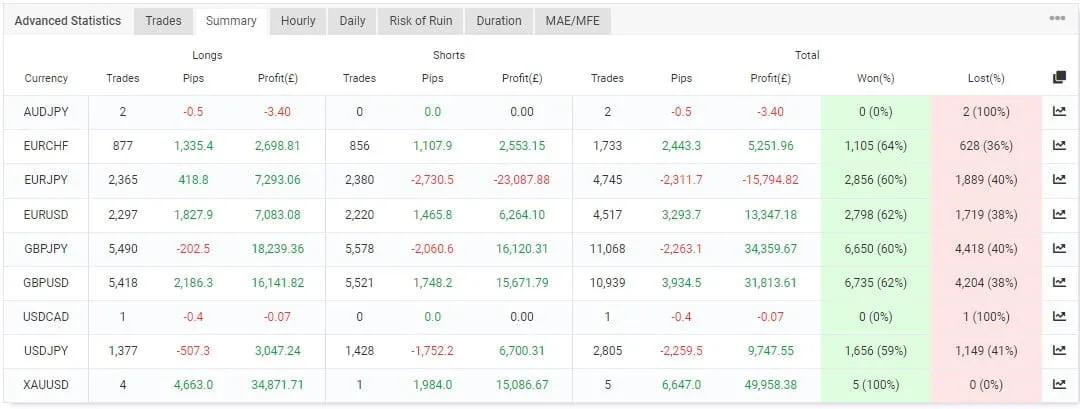Open chart icon for EURUSD row

[x=1059, y=214]
